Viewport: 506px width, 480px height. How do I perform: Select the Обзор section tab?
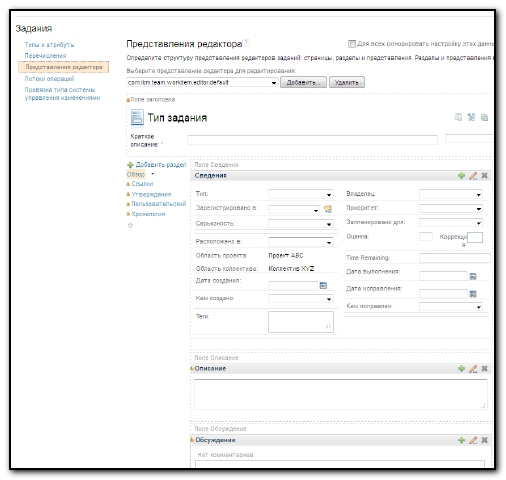click(136, 174)
